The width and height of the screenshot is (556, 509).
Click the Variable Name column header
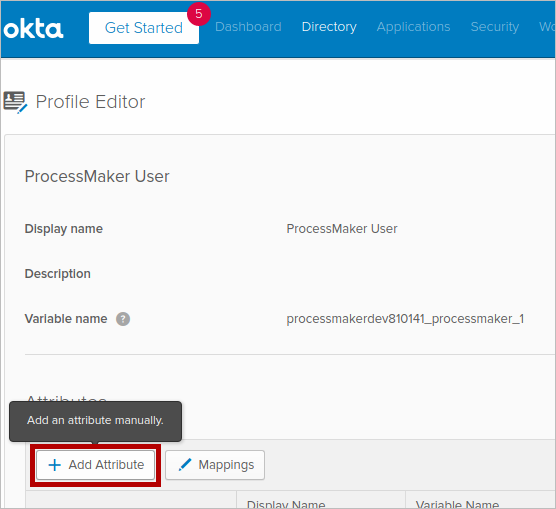point(457,504)
